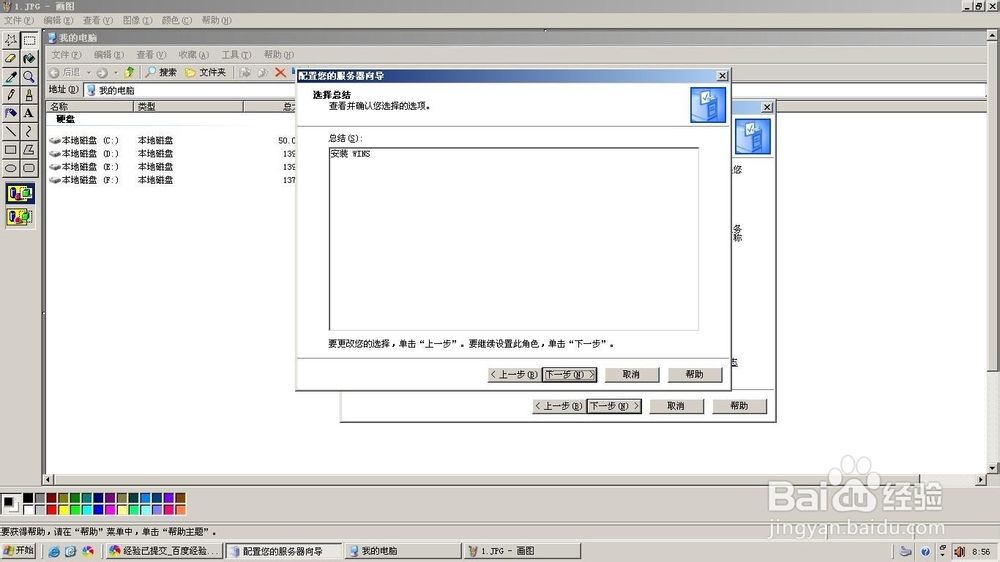This screenshot has width=1000, height=562.
Task: Pick the Text tool
Action: (x=29, y=114)
